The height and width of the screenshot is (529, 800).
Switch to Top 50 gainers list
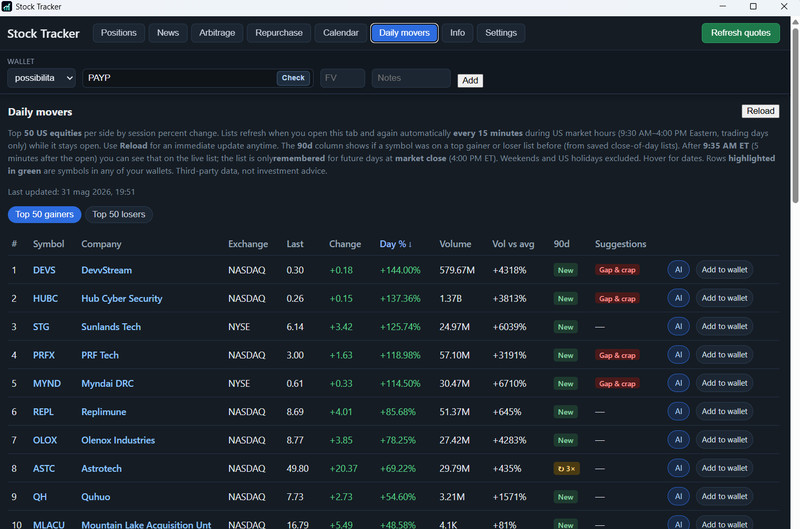(44, 214)
